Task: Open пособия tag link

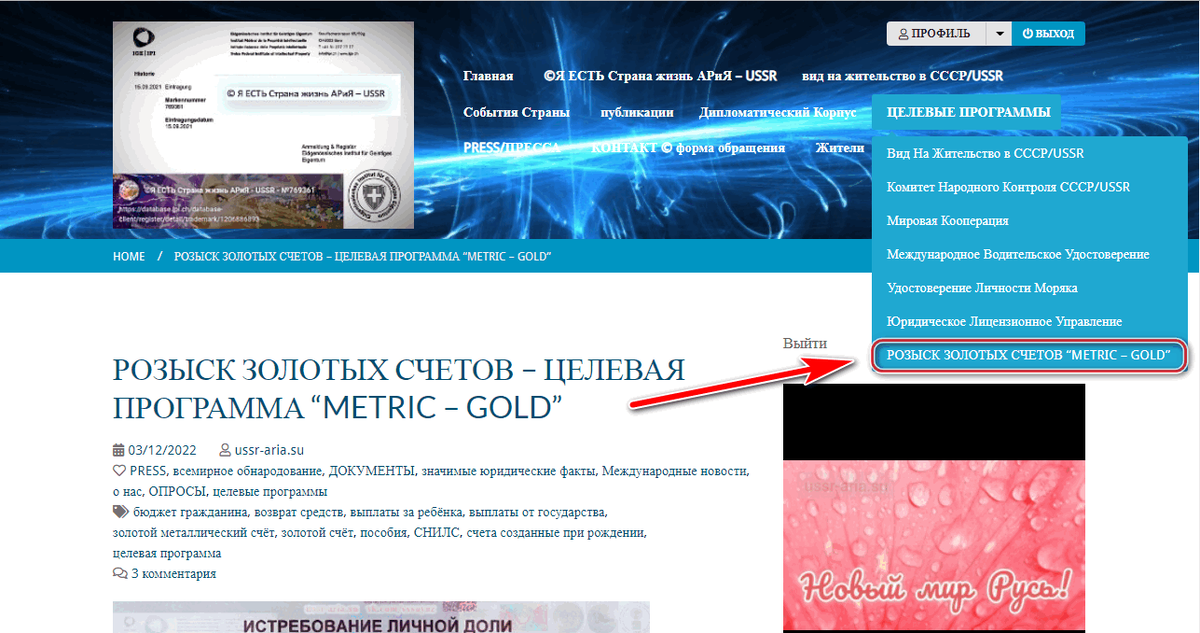Action: pos(384,533)
